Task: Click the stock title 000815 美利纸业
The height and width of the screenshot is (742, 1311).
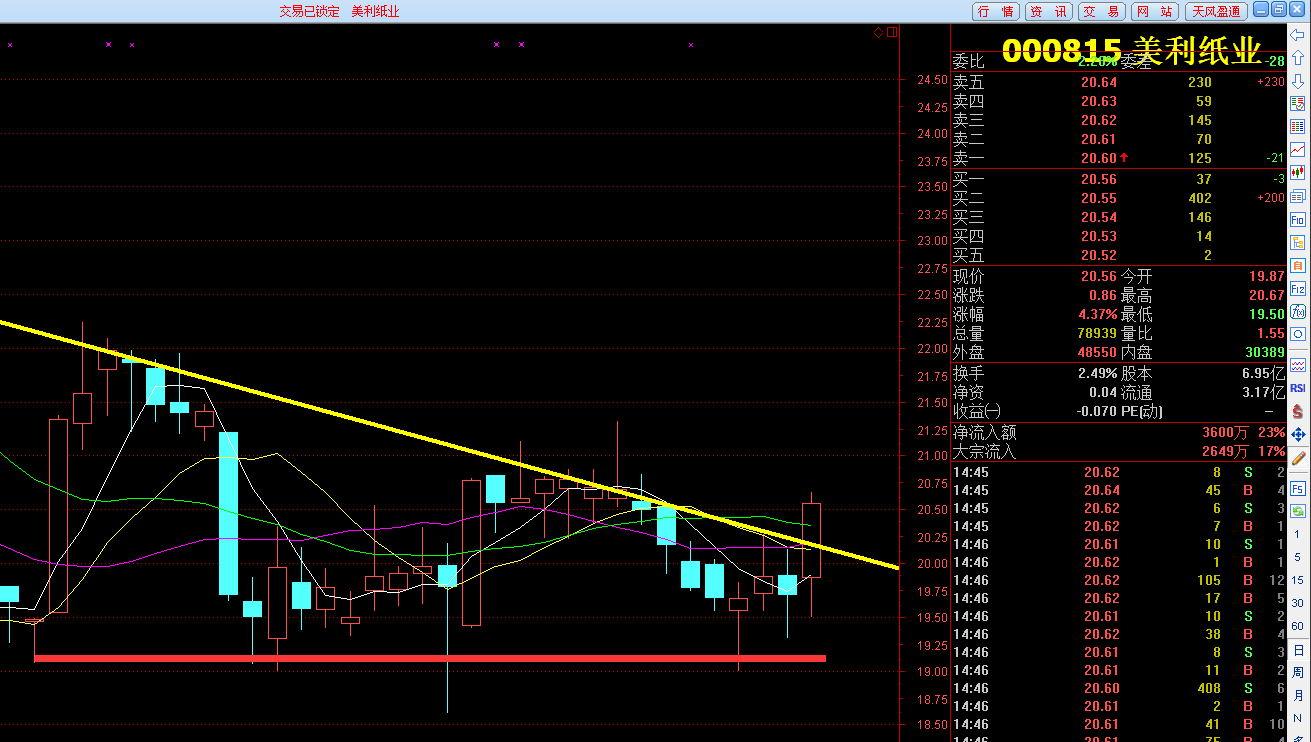Action: [1132, 50]
